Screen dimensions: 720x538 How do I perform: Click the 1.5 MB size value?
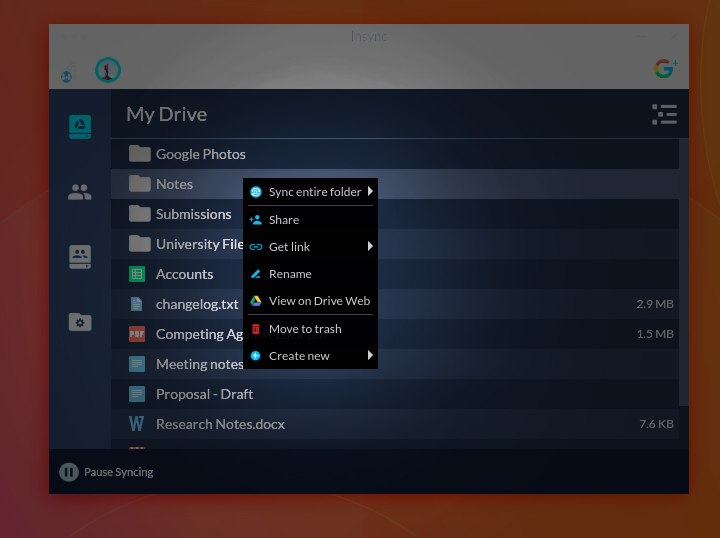point(655,334)
